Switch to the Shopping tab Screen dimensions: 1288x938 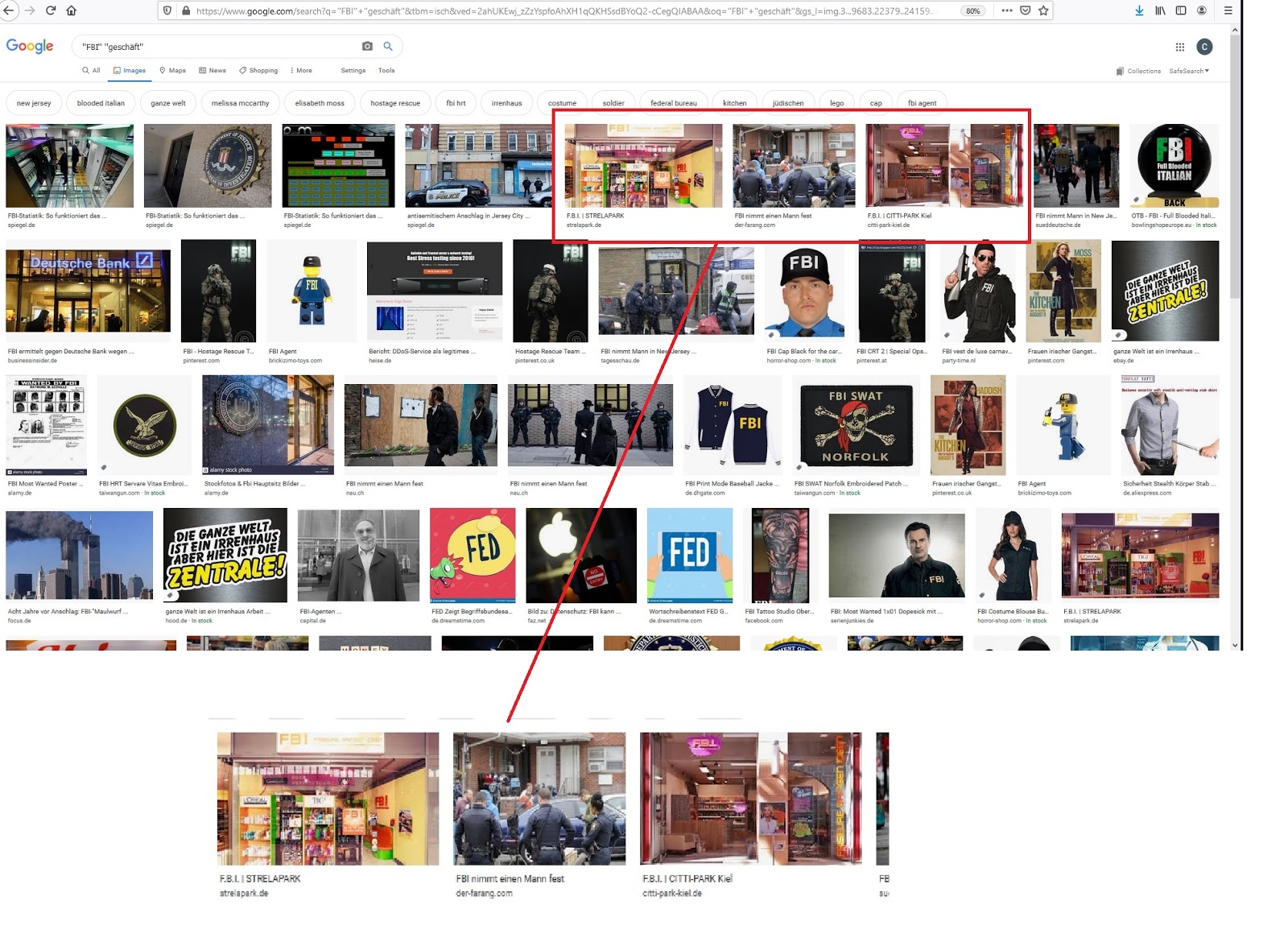[x=258, y=70]
